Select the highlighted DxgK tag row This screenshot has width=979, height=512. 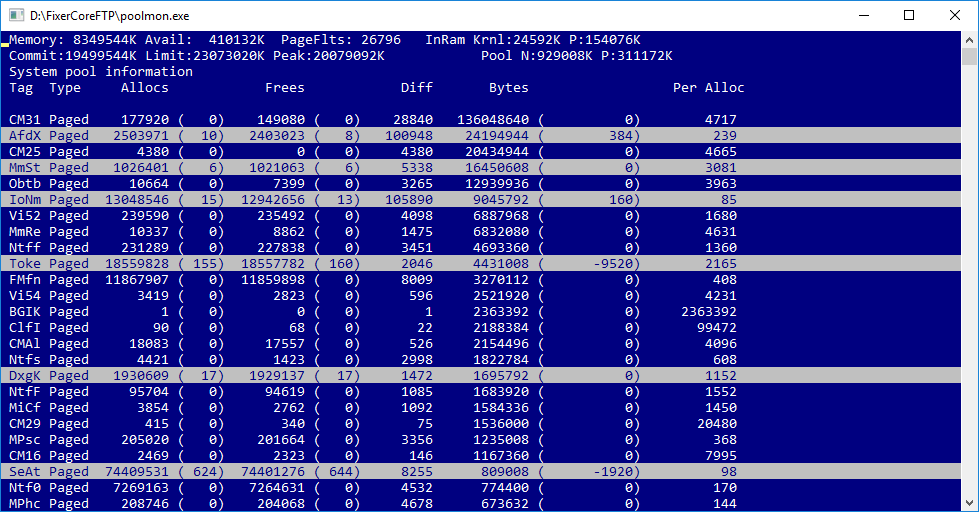tap(481, 376)
